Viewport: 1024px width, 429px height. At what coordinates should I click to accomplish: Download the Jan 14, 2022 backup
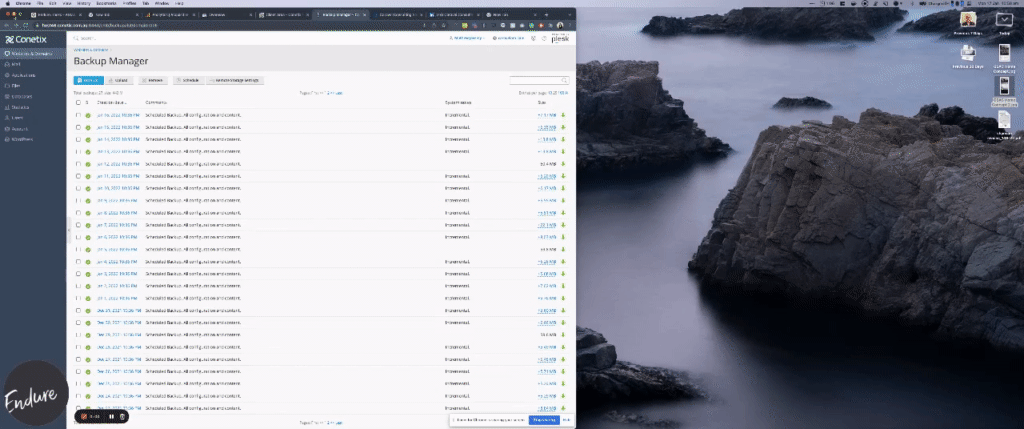pyautogui.click(x=563, y=139)
